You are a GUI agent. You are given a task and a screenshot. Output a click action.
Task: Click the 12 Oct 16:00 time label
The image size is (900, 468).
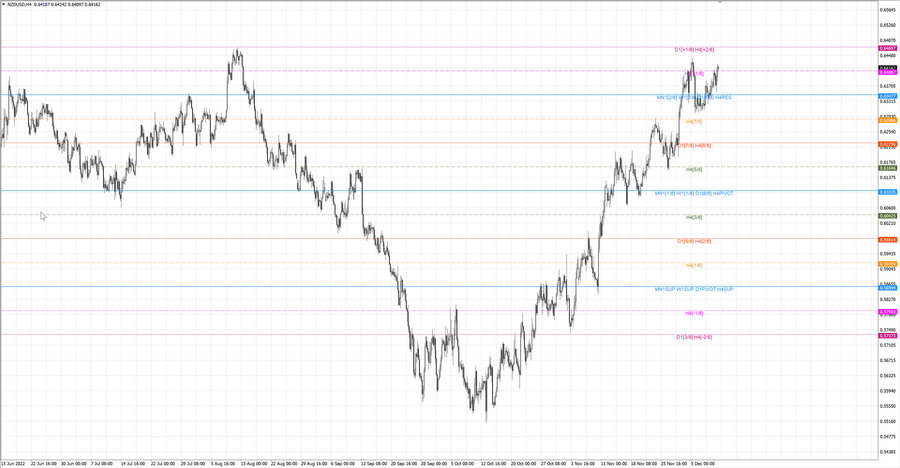tap(494, 463)
